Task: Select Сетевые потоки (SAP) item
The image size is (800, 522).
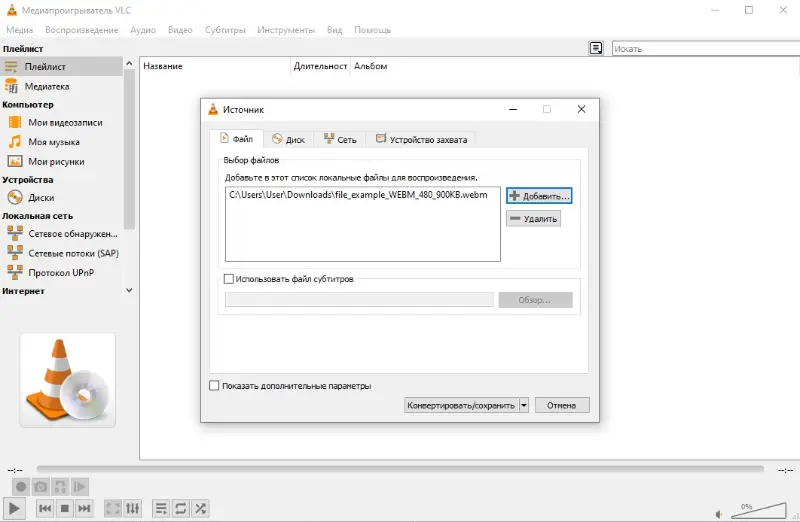Action: (x=61, y=253)
